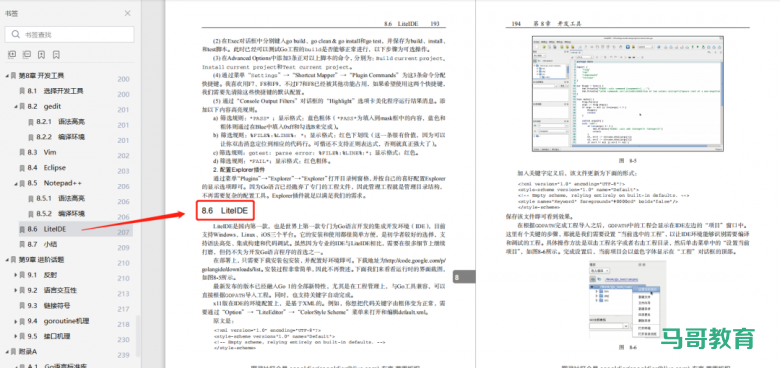Screen dimensions: 780x368
Task: Expand the 9.4 goroutine机理 bookmark node
Action: [x=15, y=321]
